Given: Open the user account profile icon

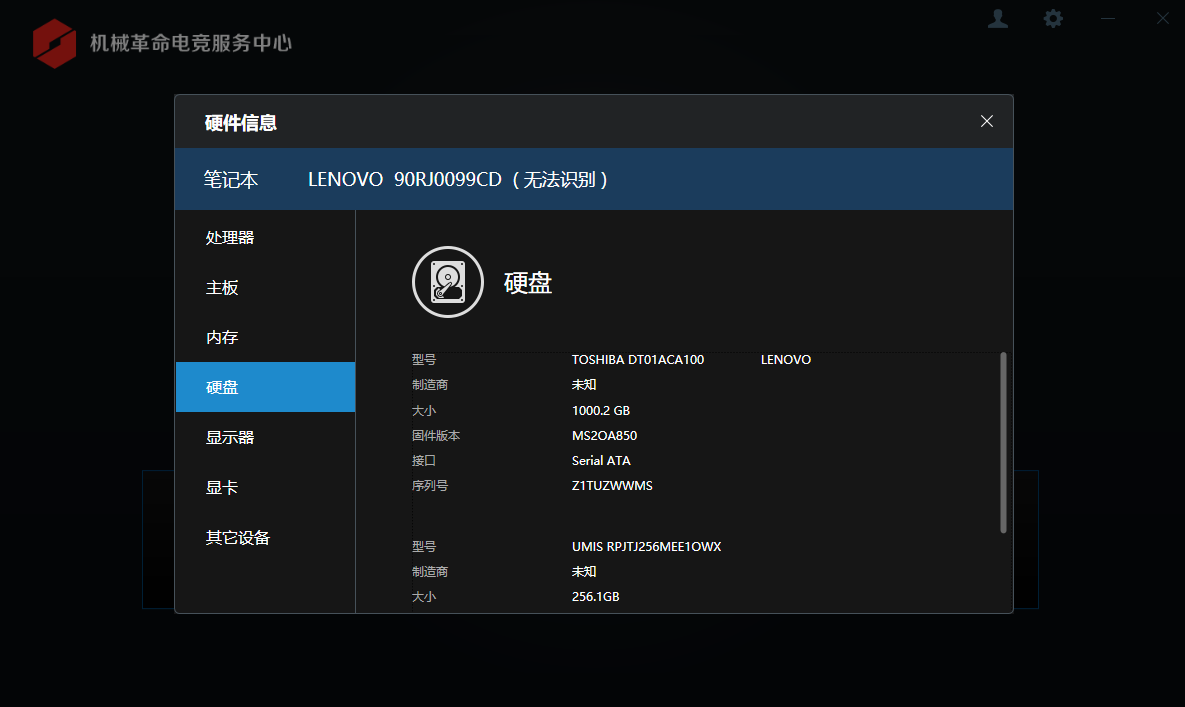Looking at the screenshot, I should point(998,19).
